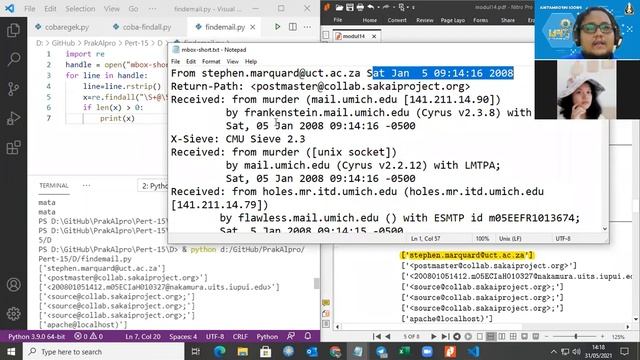Screen dimensions: 640x360
Task: Open the File menu in VS Code
Action: coord(29,9)
